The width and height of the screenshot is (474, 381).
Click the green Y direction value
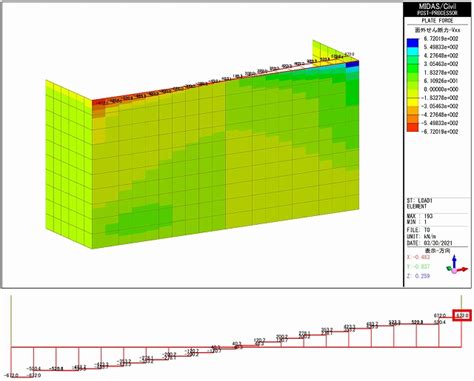(x=418, y=266)
